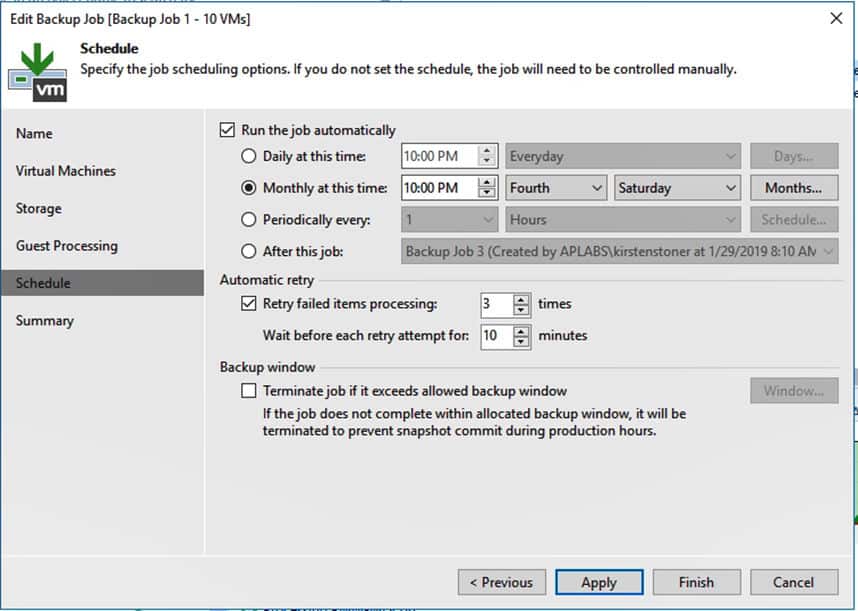The height and width of the screenshot is (611, 858).
Task: Click the Schedule heading text
Action: (x=109, y=49)
